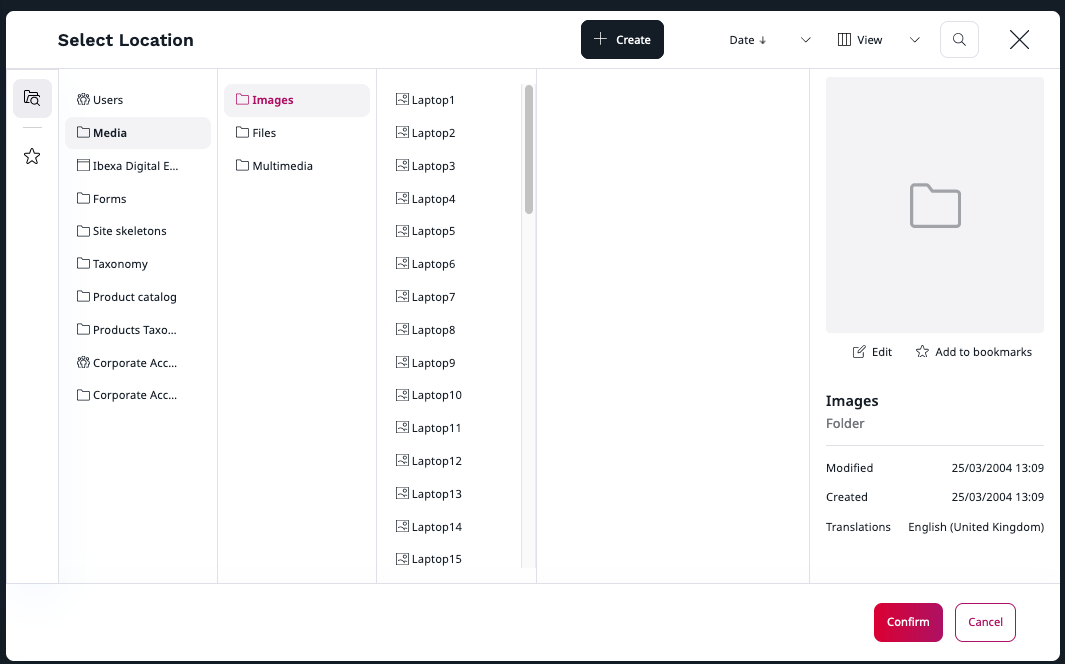Click the search magnifier icon
This screenshot has width=1065, height=664.
(959, 40)
